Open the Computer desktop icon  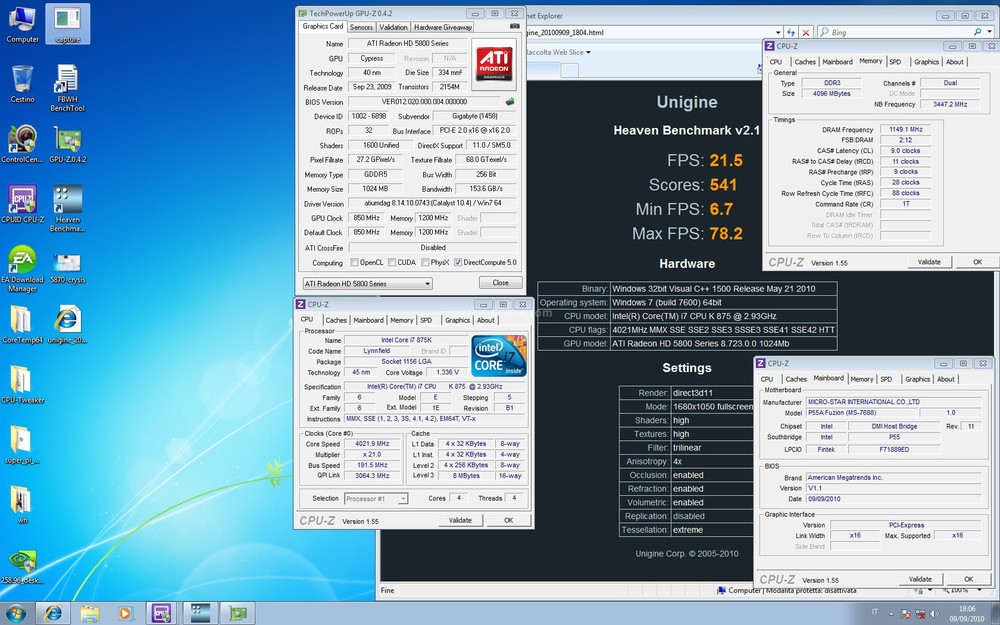coord(22,24)
